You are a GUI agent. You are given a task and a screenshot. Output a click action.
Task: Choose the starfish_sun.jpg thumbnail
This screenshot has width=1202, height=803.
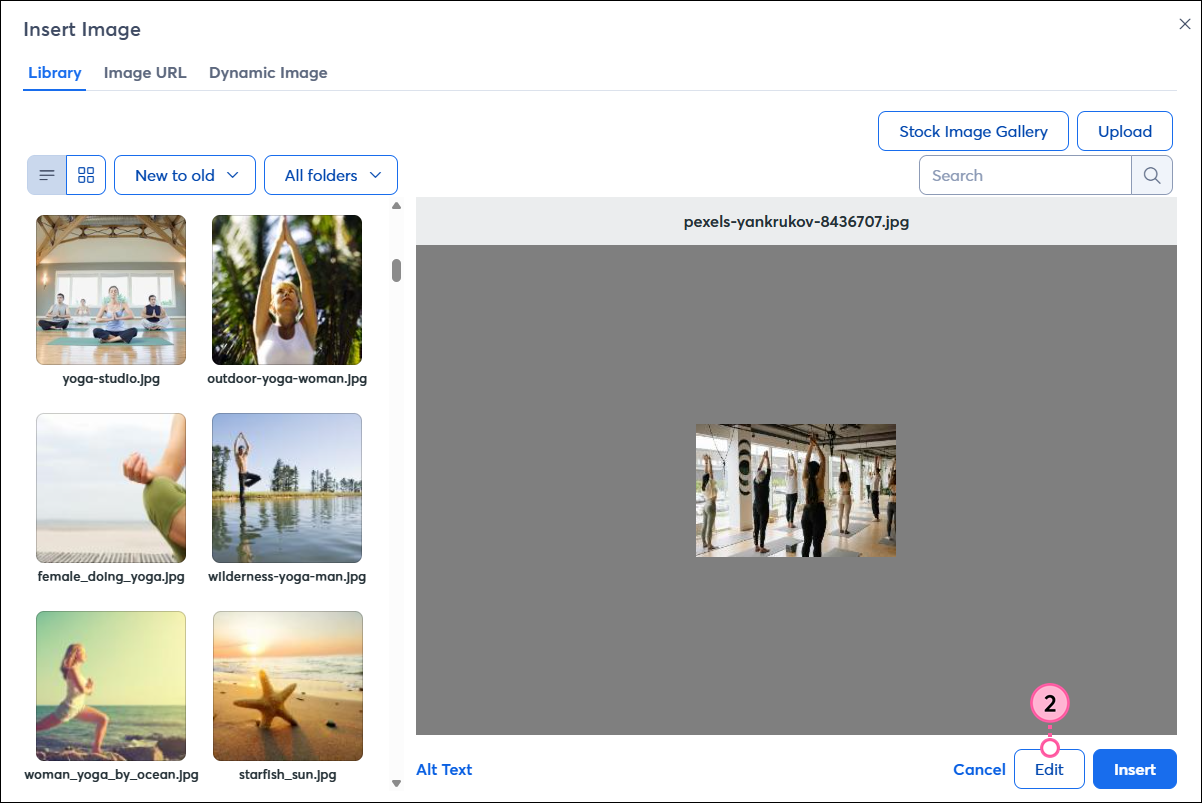[287, 686]
